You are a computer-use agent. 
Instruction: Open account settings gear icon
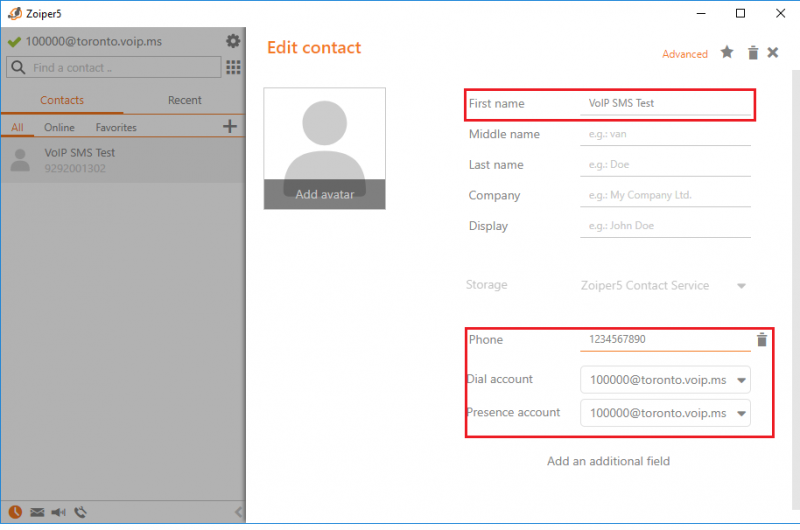pyautogui.click(x=233, y=41)
